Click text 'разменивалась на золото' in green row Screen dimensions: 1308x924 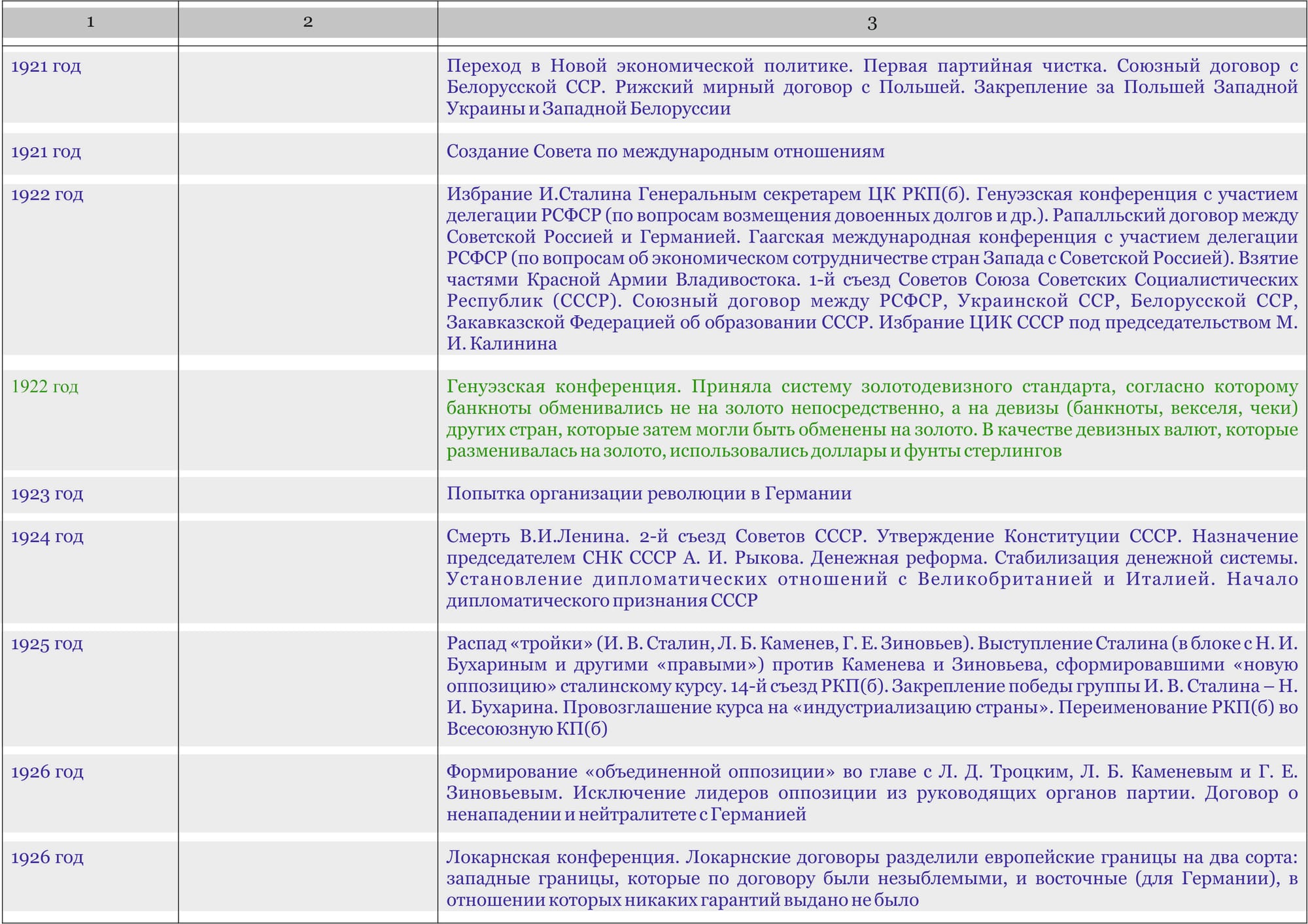point(555,451)
